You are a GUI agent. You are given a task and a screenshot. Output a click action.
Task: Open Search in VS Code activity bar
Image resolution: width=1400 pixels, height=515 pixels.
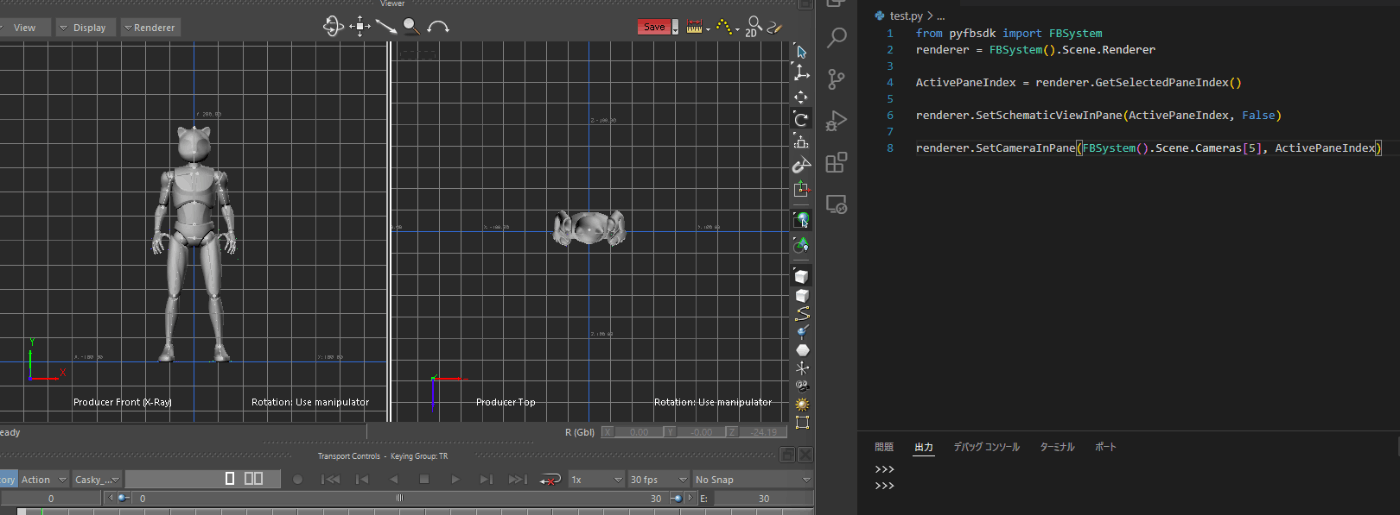(x=837, y=38)
